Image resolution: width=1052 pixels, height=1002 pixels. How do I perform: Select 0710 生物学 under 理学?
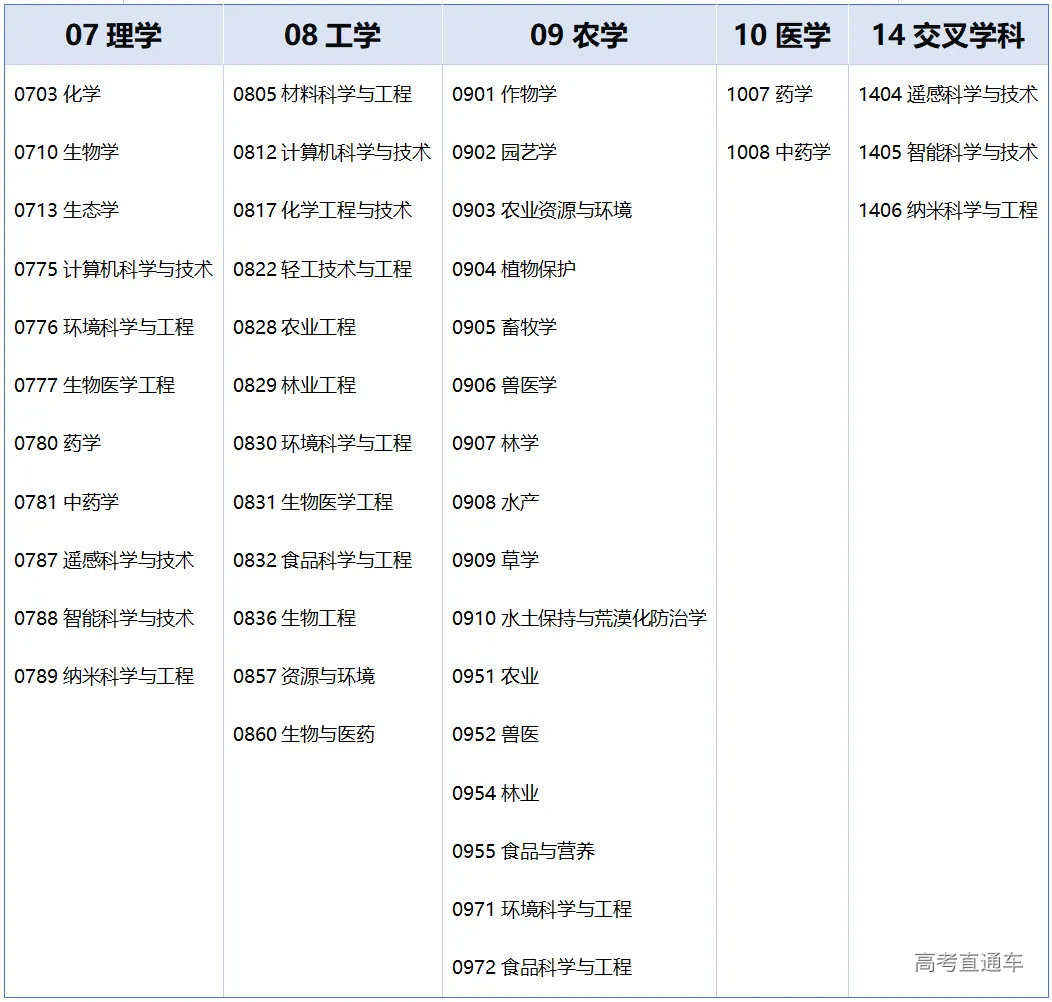(x=67, y=154)
